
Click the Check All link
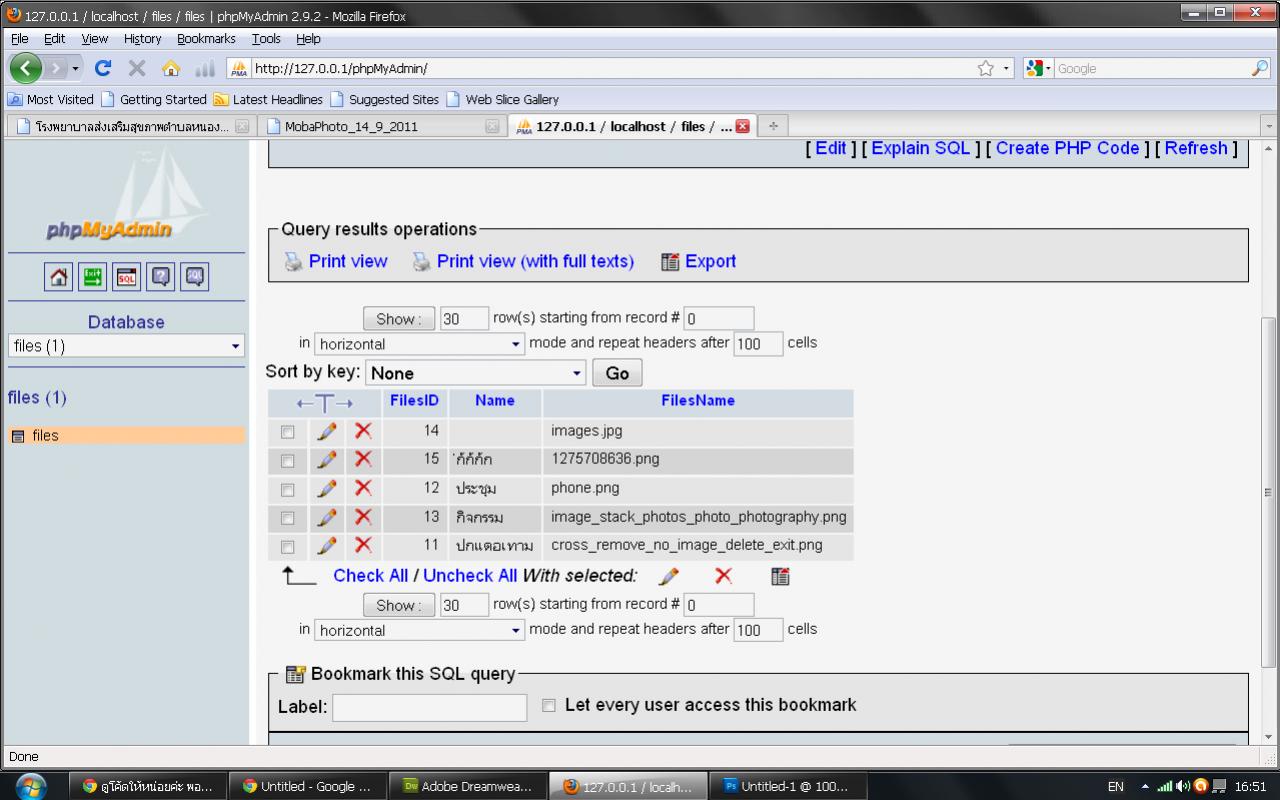click(371, 575)
